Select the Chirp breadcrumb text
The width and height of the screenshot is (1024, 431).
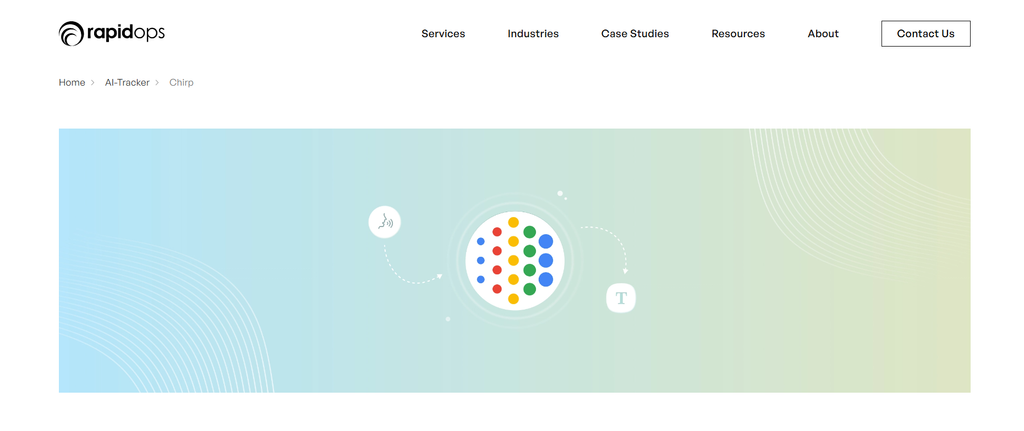pyautogui.click(x=181, y=82)
